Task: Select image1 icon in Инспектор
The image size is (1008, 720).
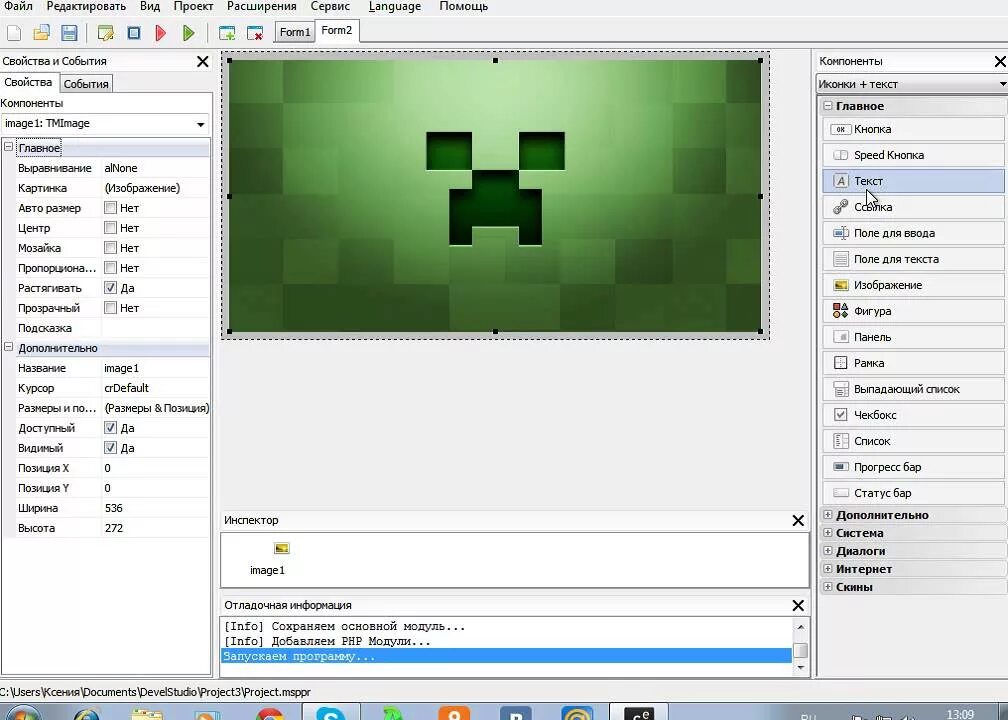Action: tap(282, 548)
